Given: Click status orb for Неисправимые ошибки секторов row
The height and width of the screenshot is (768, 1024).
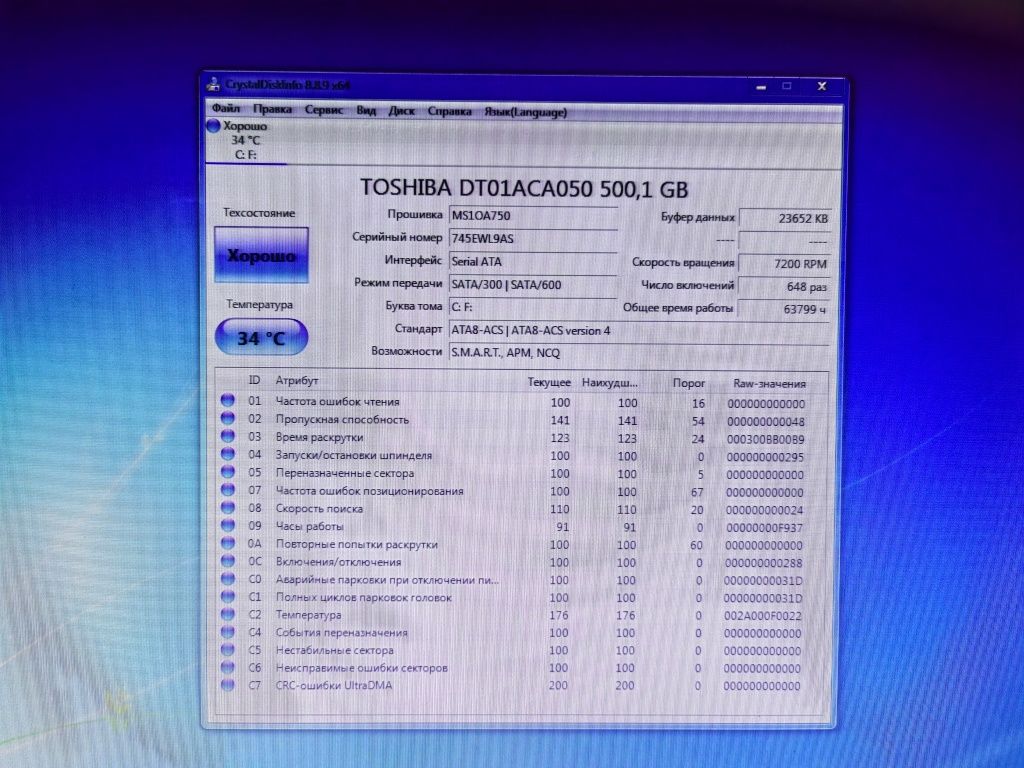Looking at the screenshot, I should [228, 667].
